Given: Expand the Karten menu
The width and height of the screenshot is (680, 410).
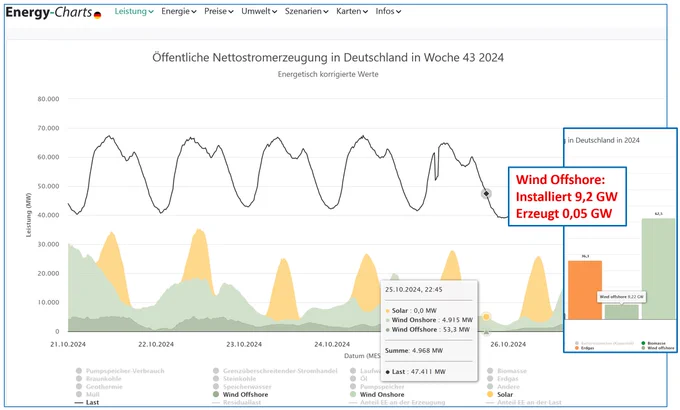Looking at the screenshot, I should (352, 11).
